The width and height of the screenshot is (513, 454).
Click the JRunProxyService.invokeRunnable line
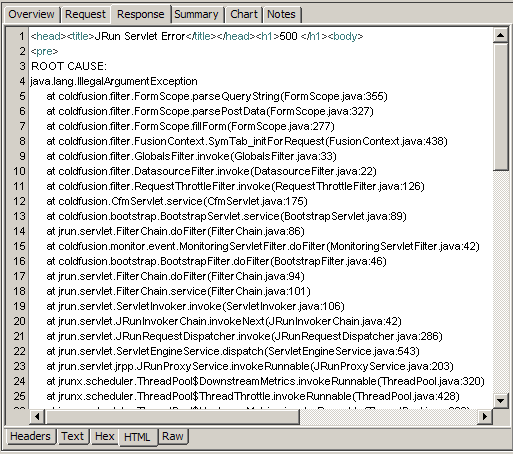tap(250, 366)
